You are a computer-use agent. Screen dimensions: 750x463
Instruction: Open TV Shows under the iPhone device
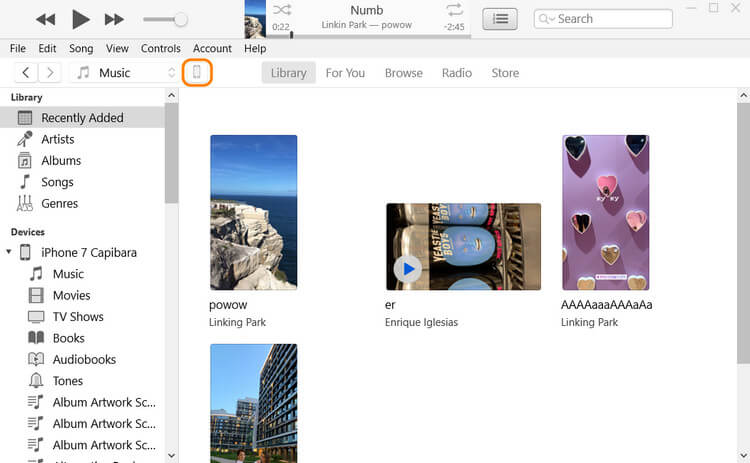coord(78,317)
